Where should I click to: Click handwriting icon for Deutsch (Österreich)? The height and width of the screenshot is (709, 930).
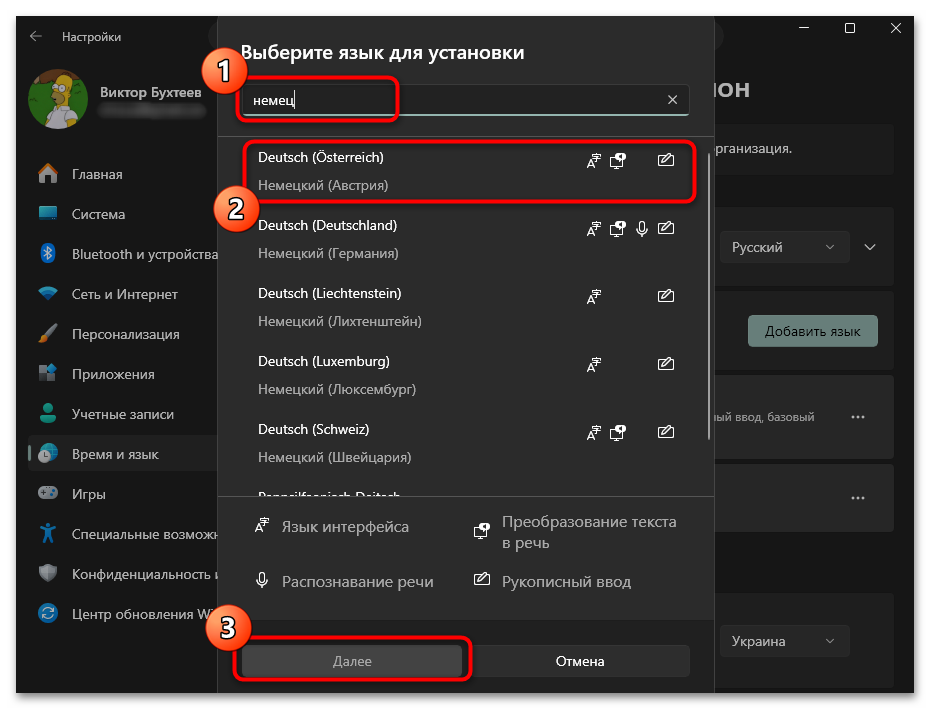665,160
